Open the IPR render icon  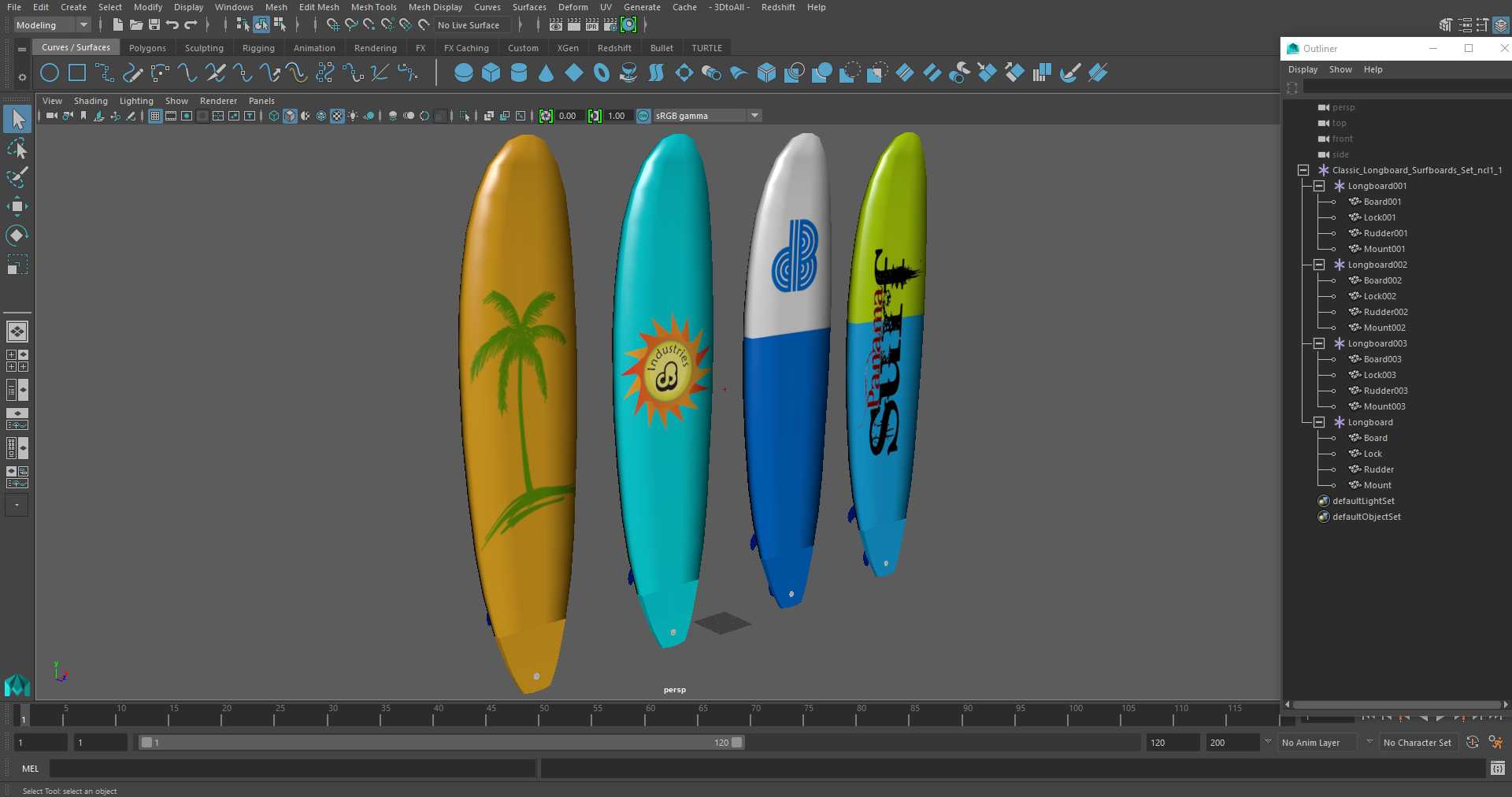pyautogui.click(x=592, y=25)
